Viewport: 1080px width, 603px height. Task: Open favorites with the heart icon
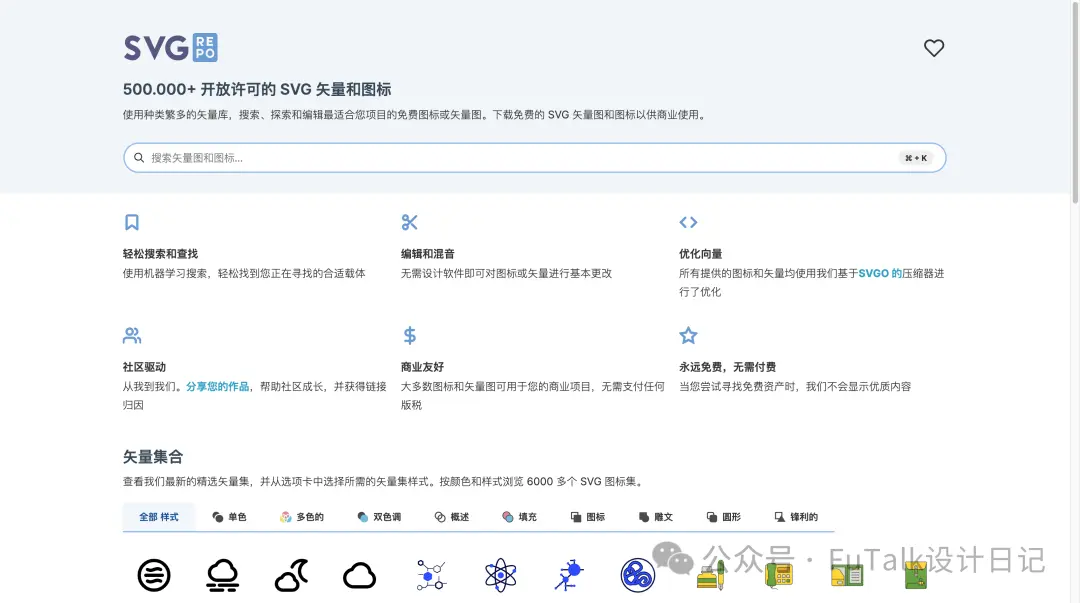pos(933,48)
